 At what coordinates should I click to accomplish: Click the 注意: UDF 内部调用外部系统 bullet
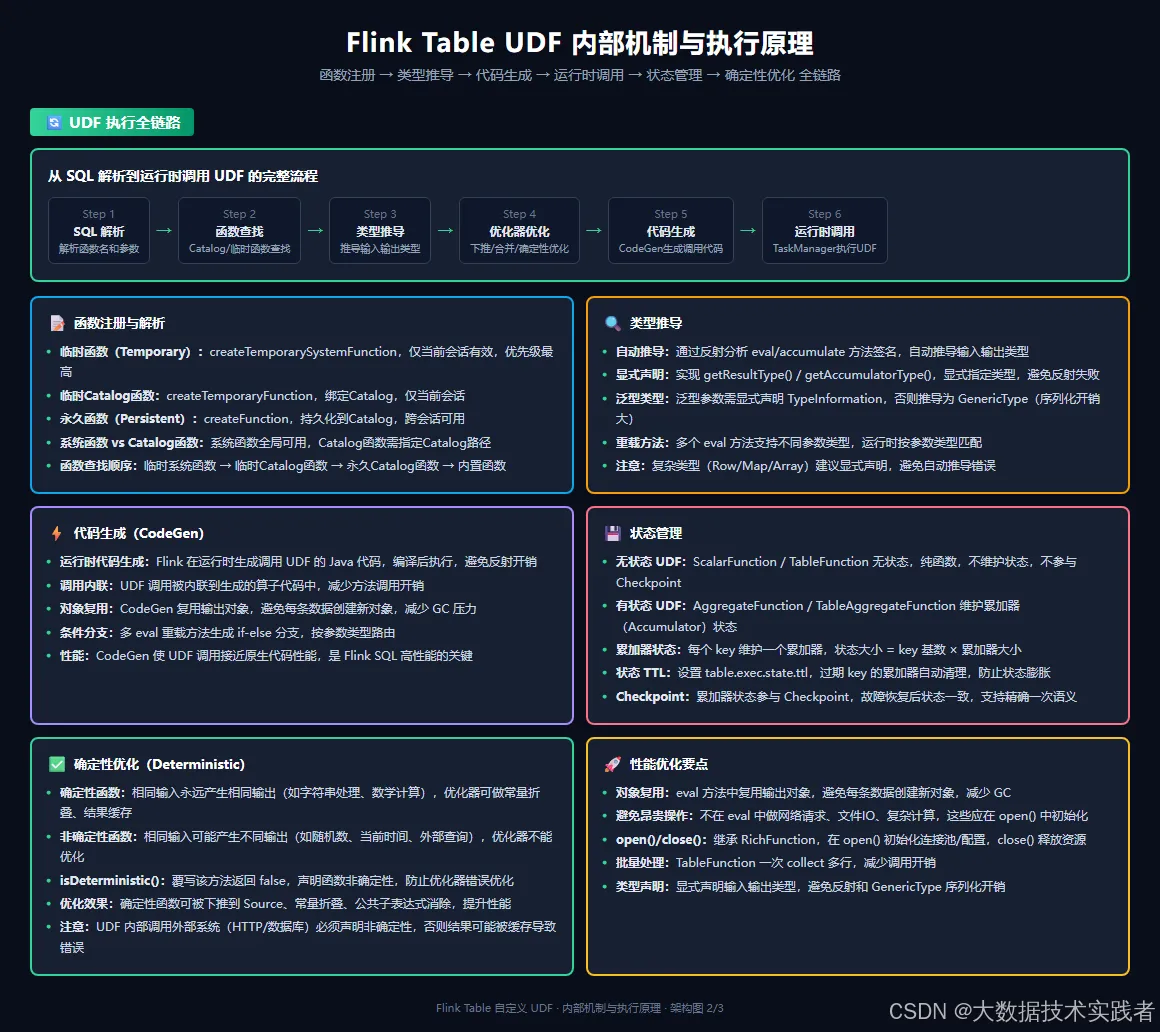coord(308,937)
